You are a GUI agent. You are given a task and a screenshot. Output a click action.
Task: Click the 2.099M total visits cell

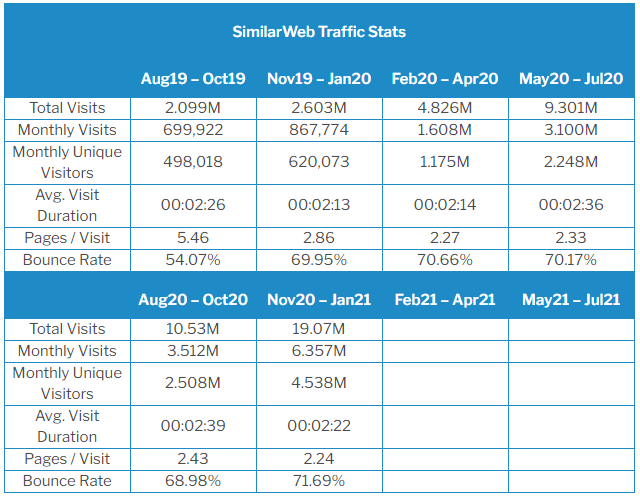click(194, 108)
